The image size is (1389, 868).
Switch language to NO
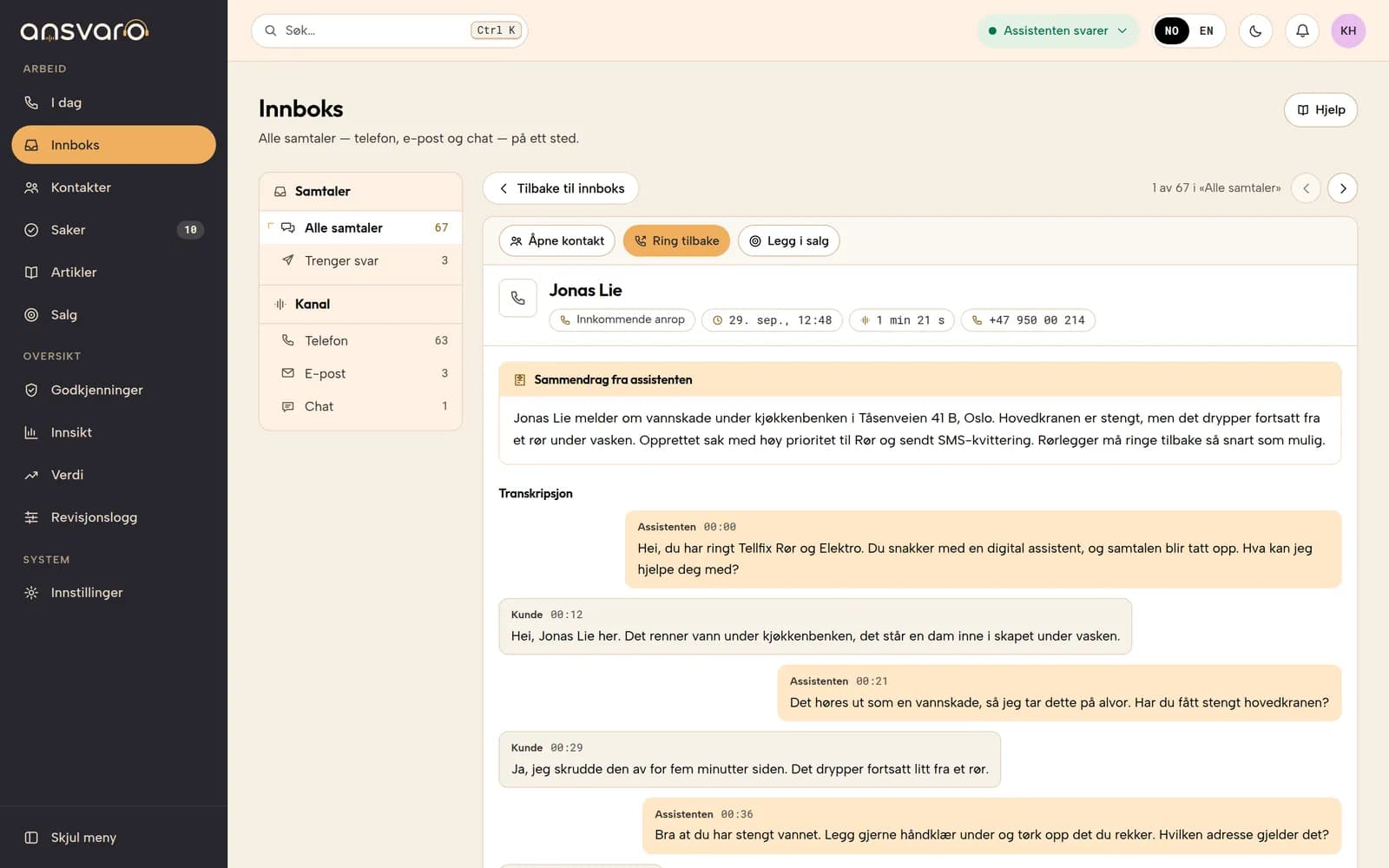pyautogui.click(x=1171, y=30)
